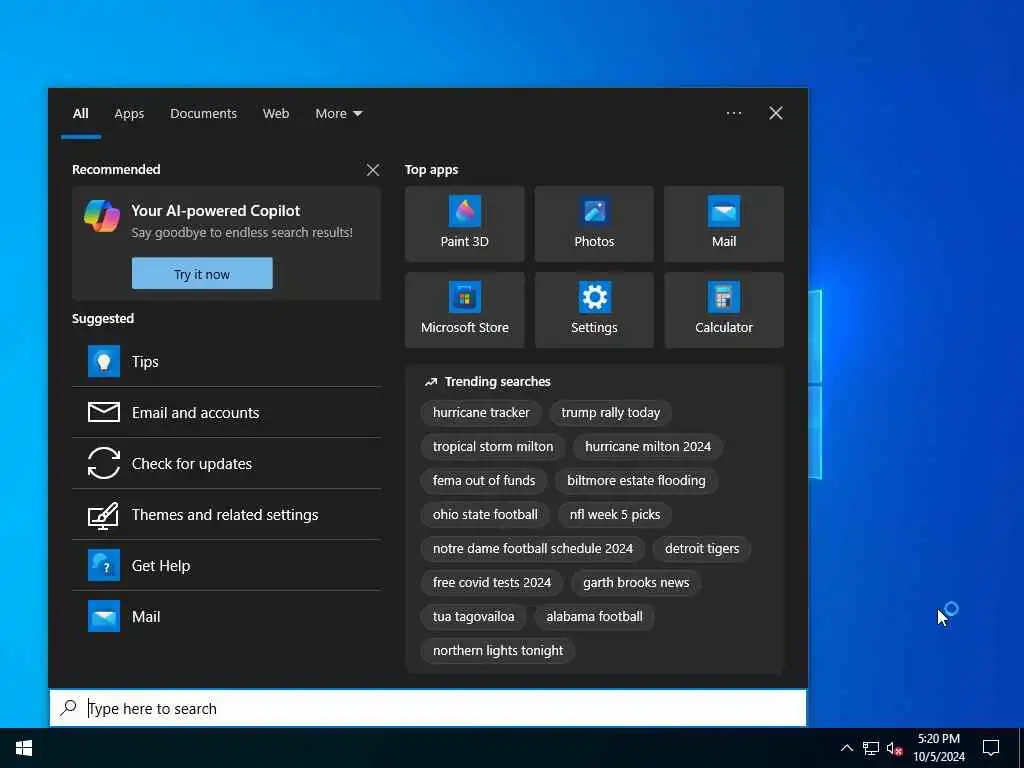Switch to the Web tab
The width and height of the screenshot is (1024, 768).
pos(276,114)
